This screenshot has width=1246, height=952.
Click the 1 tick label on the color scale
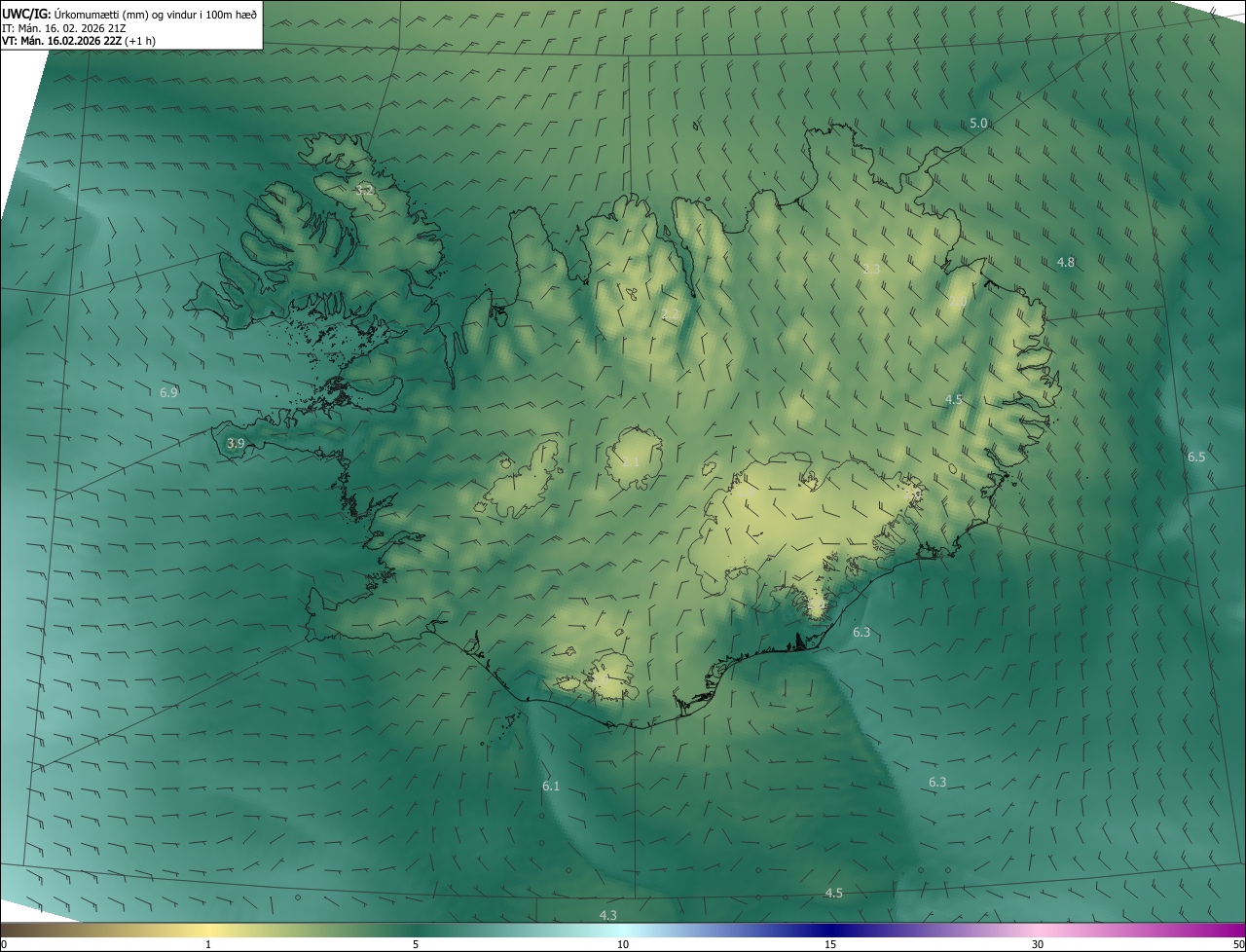(x=209, y=945)
